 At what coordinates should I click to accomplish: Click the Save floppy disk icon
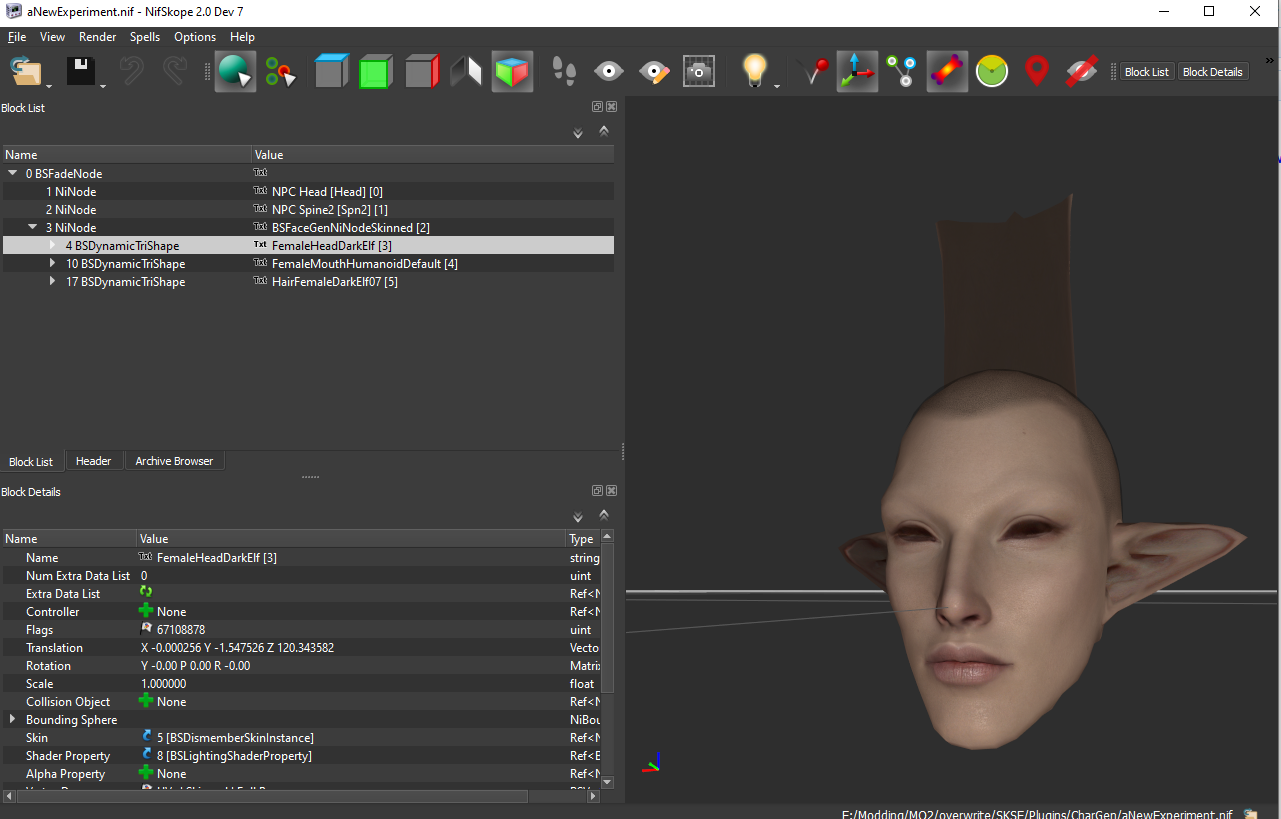point(80,72)
